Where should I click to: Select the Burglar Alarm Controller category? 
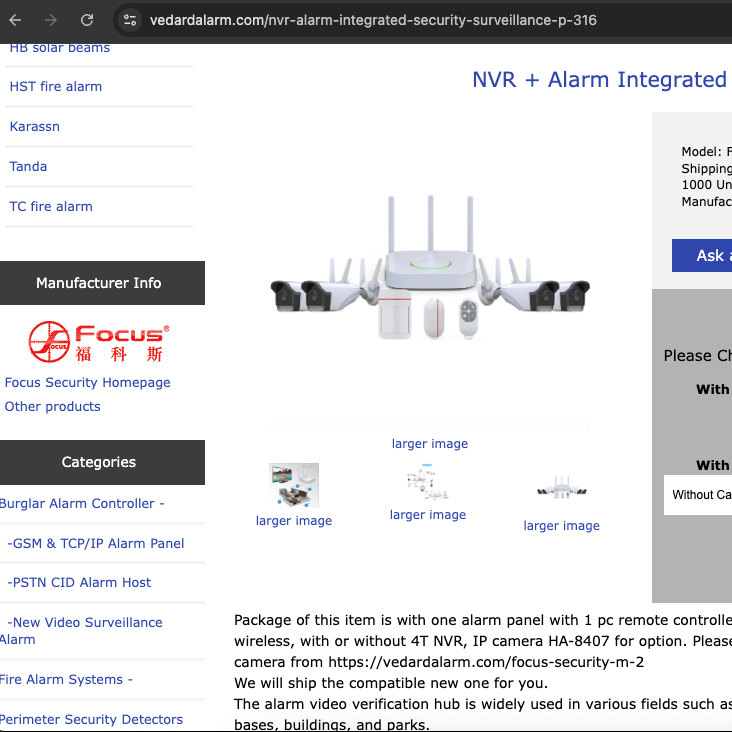pos(82,503)
